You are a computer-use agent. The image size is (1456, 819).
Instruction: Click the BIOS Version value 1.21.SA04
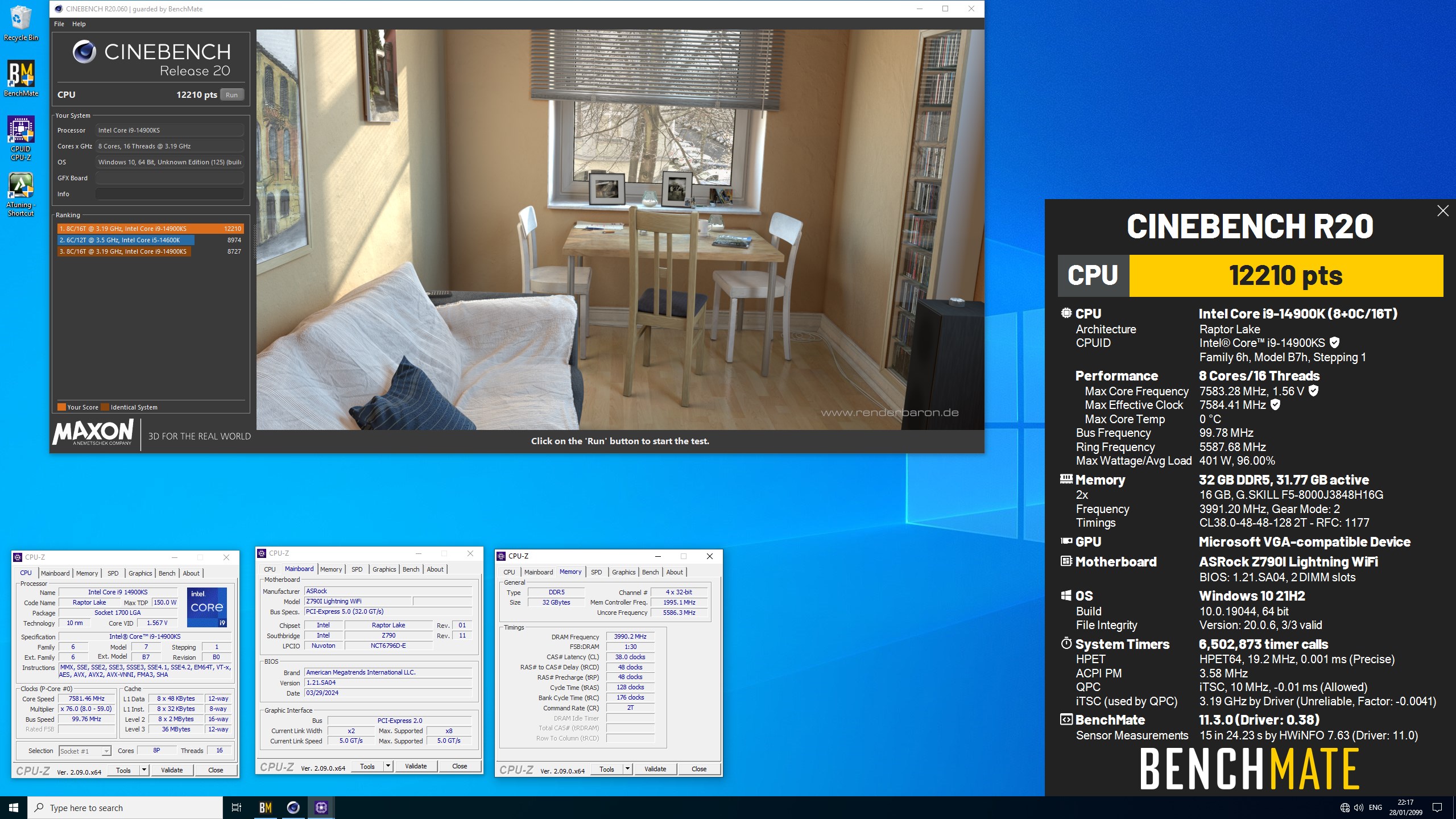(388, 682)
